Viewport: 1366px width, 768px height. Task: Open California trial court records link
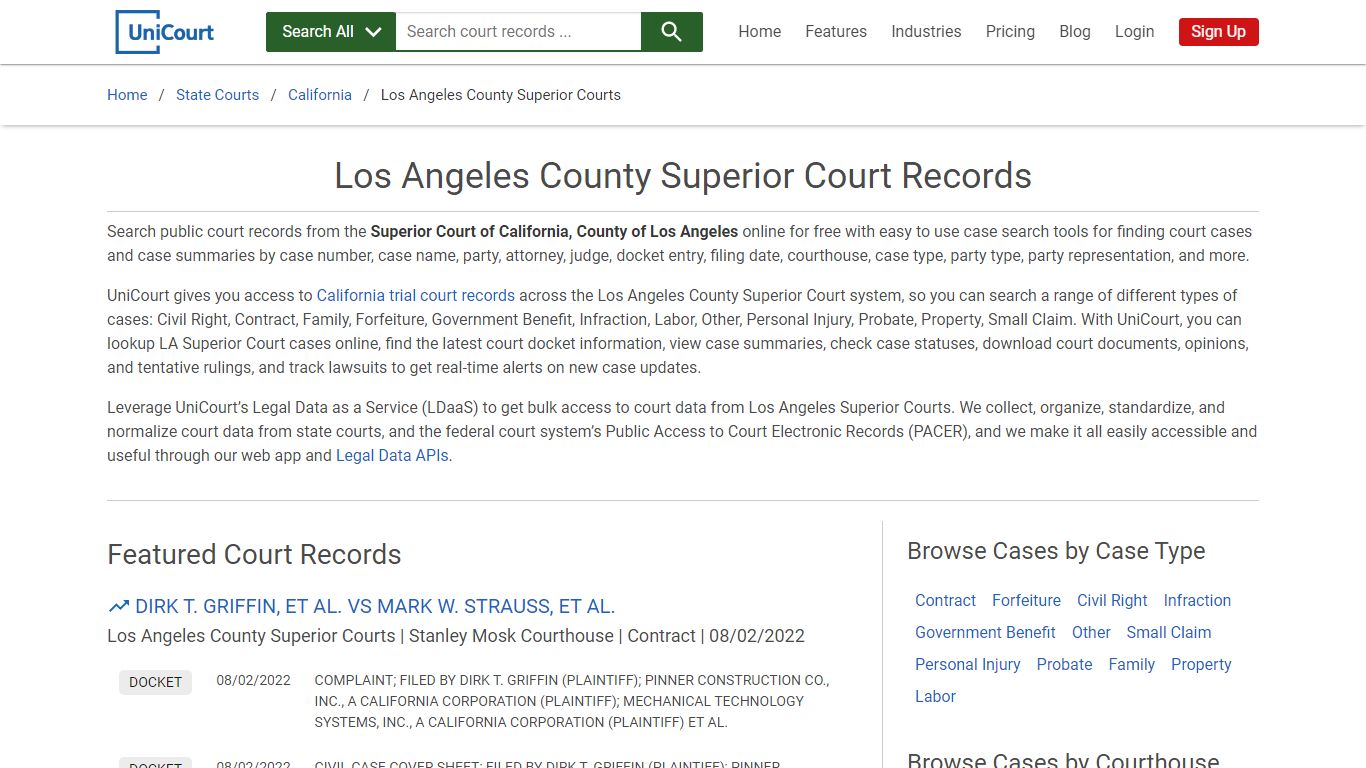(x=416, y=296)
